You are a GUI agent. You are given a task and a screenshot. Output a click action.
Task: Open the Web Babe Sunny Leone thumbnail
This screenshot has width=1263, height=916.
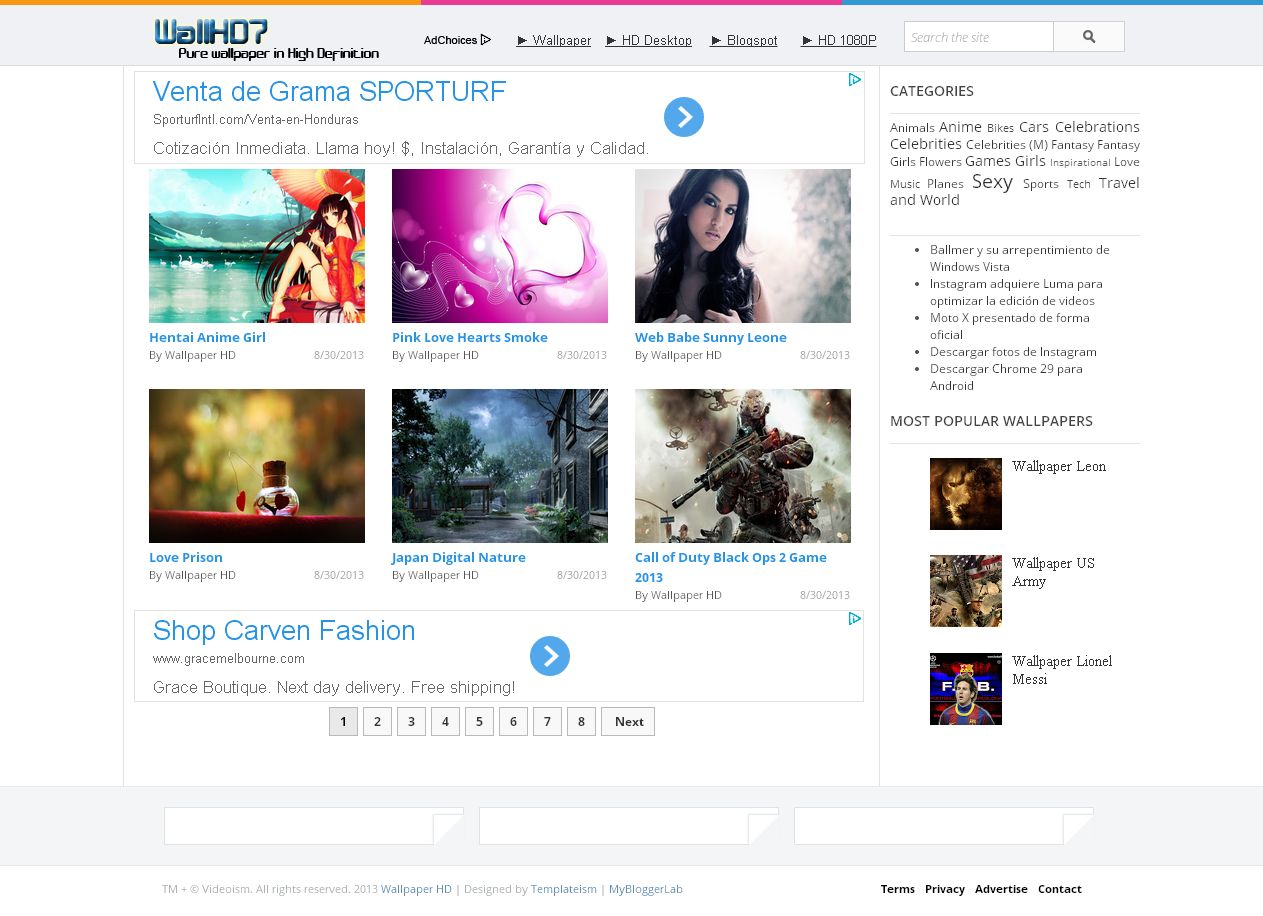tap(743, 246)
